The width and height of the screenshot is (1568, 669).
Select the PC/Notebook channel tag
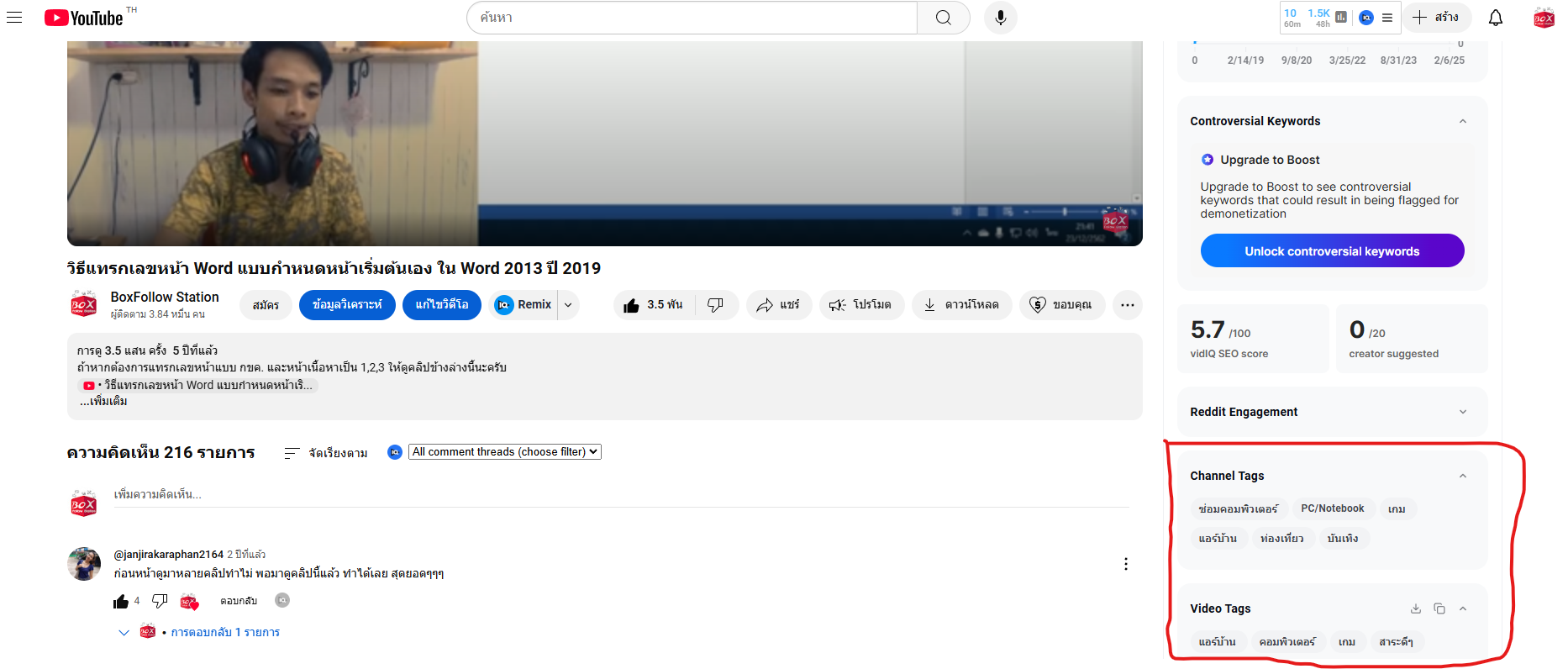point(1332,508)
